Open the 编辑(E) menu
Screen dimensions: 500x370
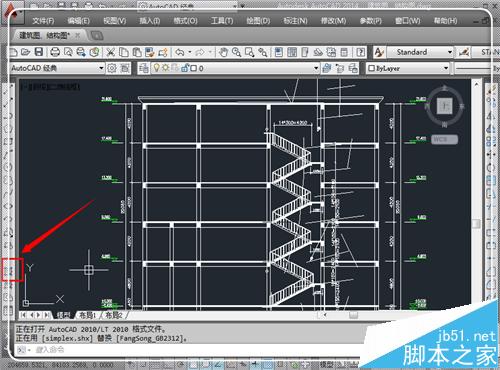(78, 21)
